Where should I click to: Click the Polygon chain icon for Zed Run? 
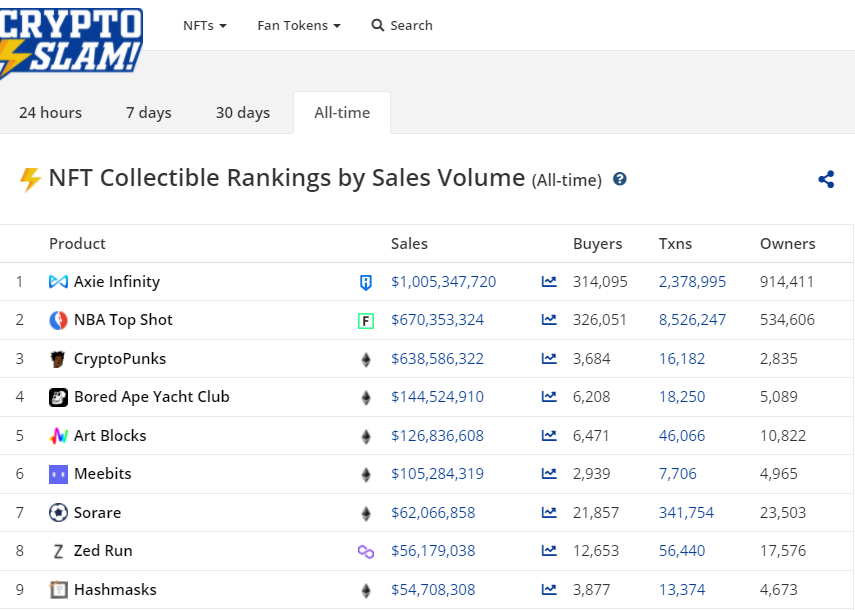tap(366, 552)
